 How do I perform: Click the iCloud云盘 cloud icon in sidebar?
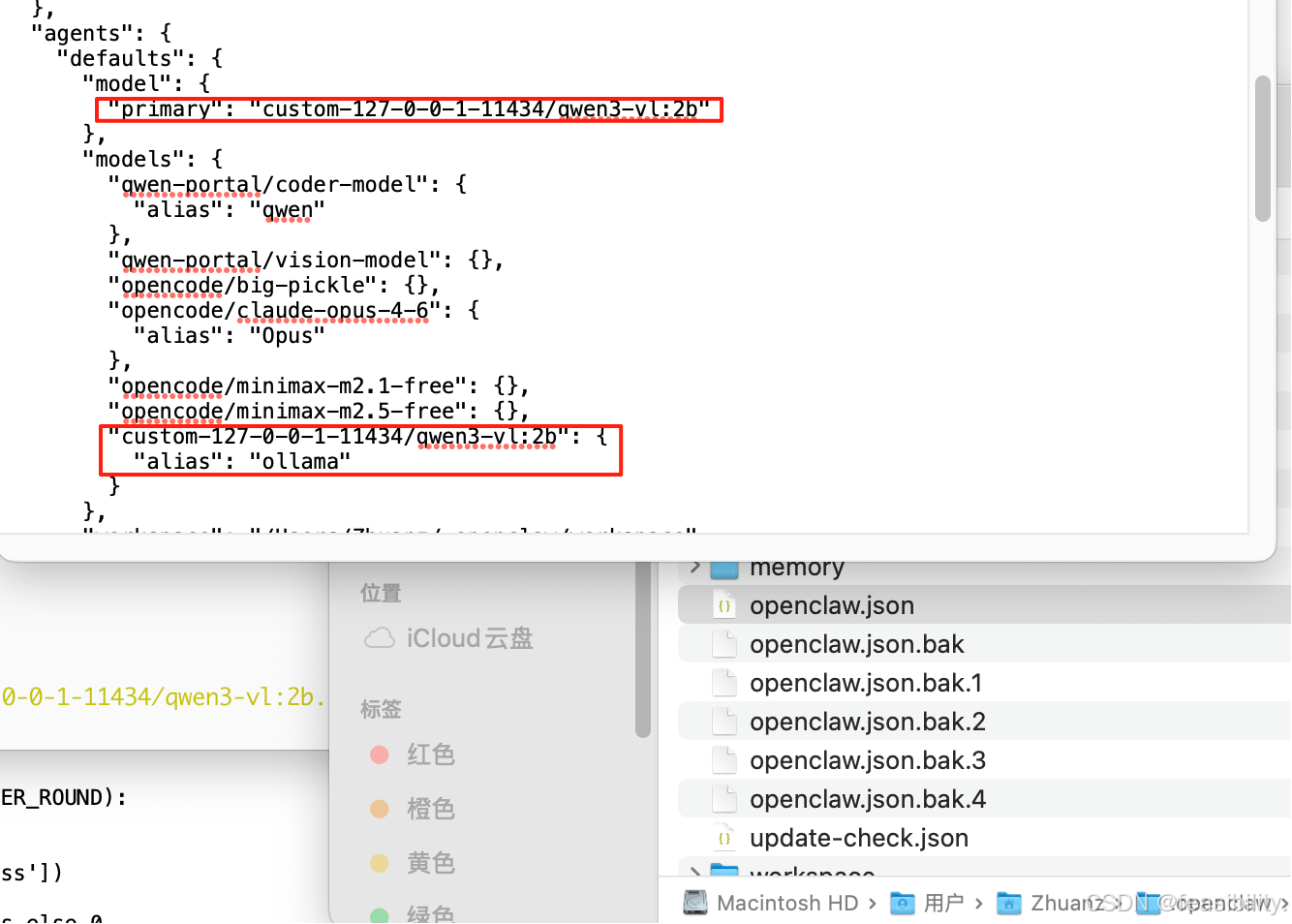[x=381, y=637]
